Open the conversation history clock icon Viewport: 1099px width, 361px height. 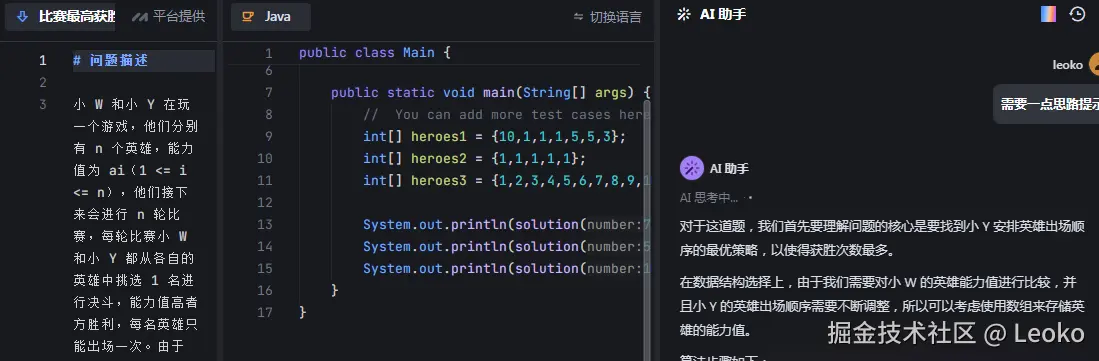click(1077, 14)
